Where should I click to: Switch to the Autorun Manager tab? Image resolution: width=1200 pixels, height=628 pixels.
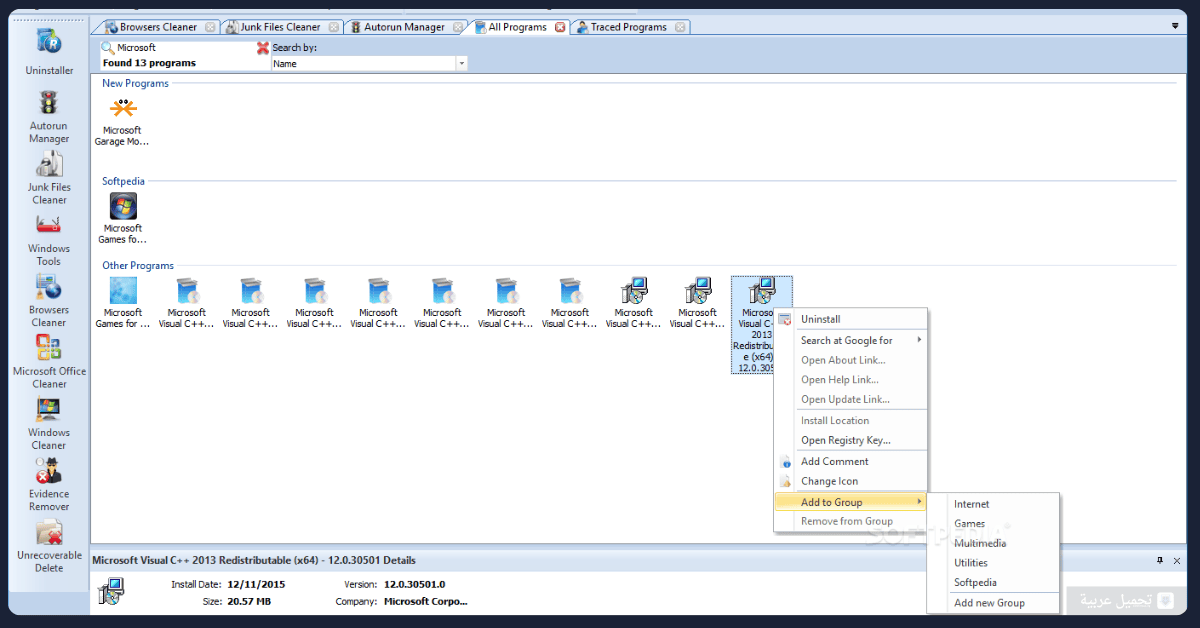point(404,27)
